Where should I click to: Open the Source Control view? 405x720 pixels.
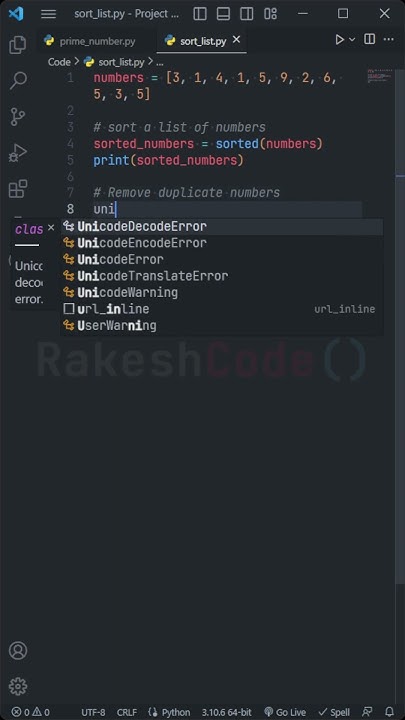coord(18,117)
